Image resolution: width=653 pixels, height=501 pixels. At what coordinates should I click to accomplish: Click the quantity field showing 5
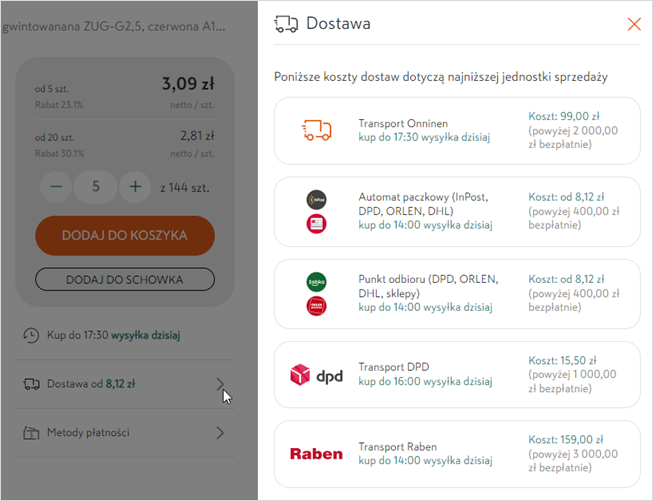95,187
